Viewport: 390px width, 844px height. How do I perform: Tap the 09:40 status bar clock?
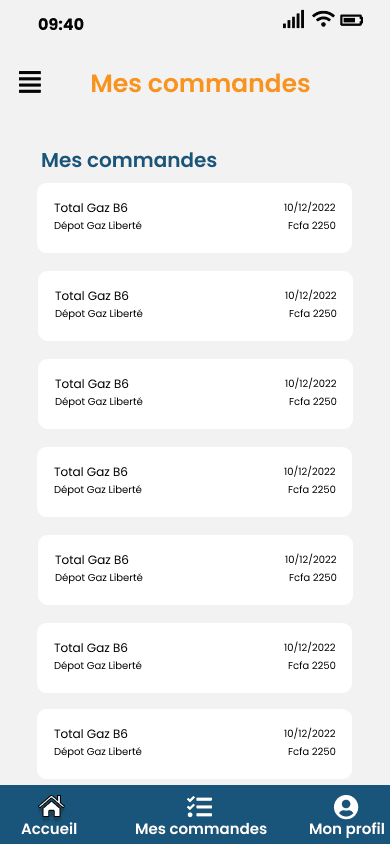pos(61,24)
